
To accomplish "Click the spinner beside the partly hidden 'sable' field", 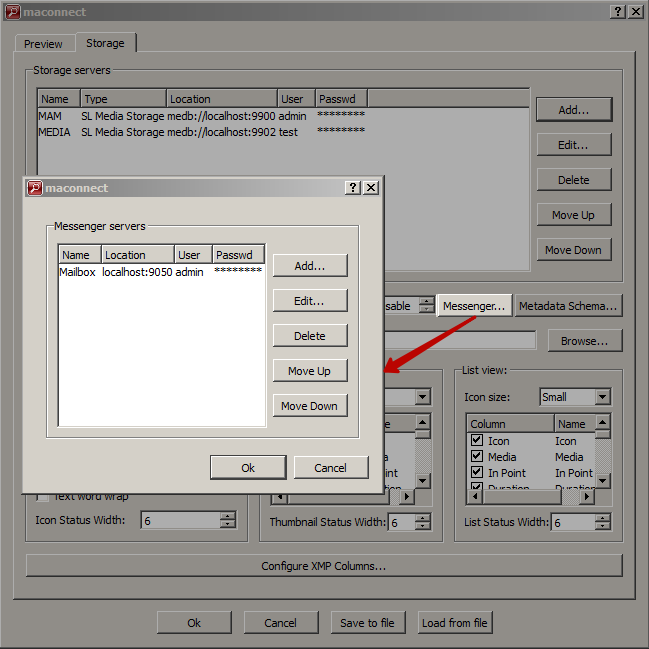I will [426, 305].
